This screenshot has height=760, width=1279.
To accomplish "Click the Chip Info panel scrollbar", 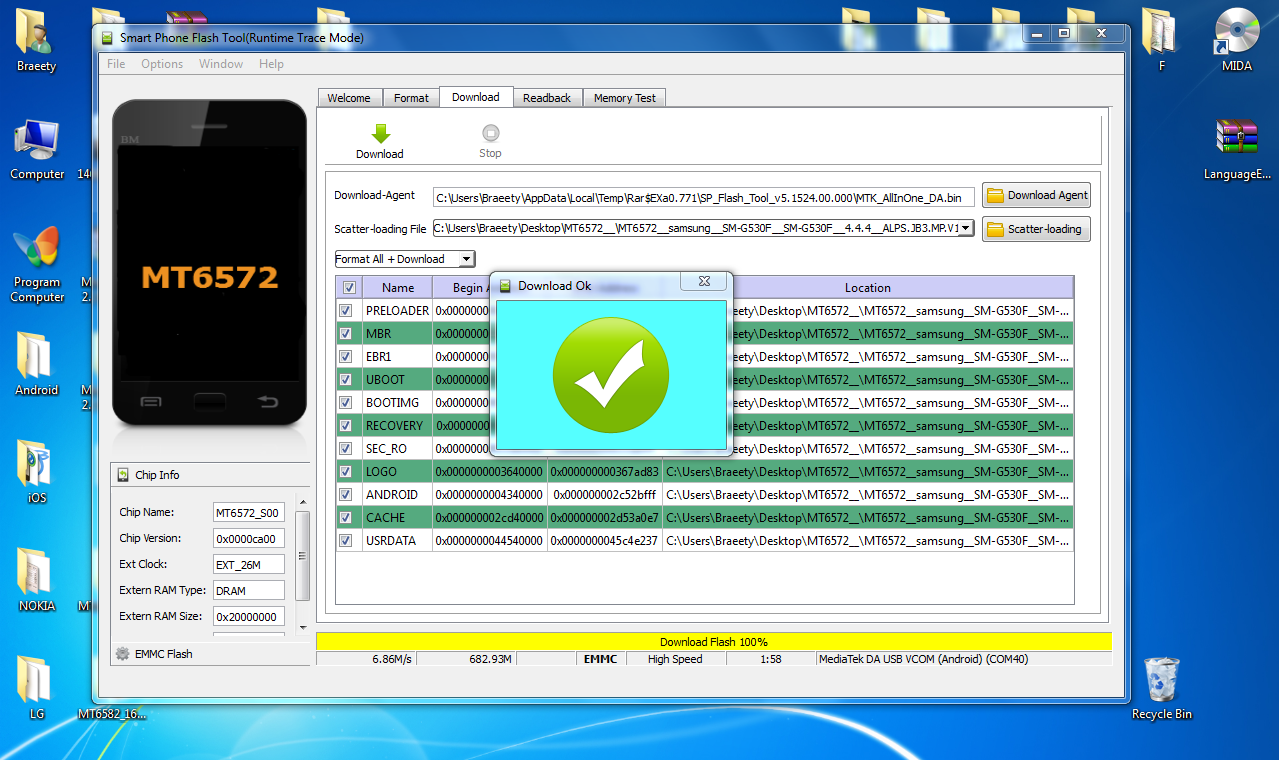I will (x=305, y=554).
